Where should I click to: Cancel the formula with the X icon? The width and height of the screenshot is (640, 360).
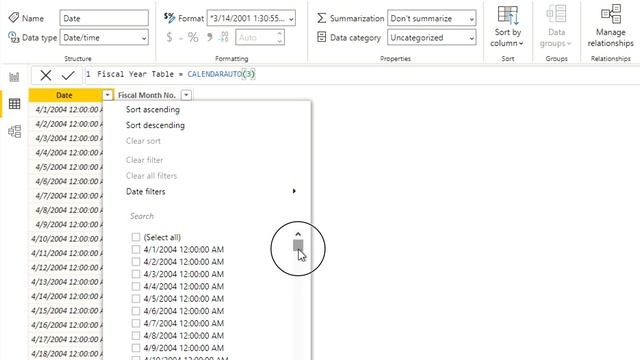(46, 75)
